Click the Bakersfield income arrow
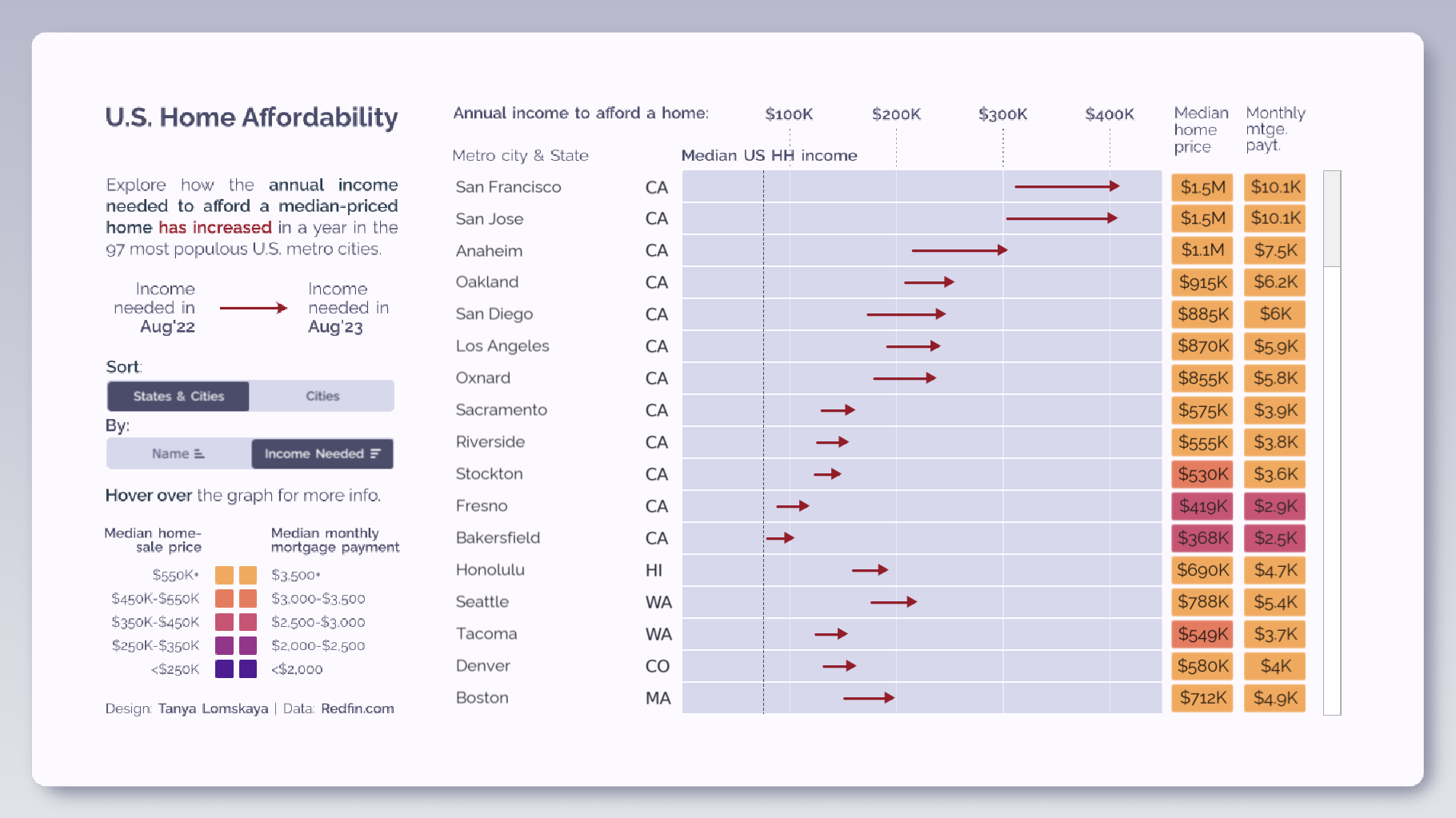 [x=780, y=537]
